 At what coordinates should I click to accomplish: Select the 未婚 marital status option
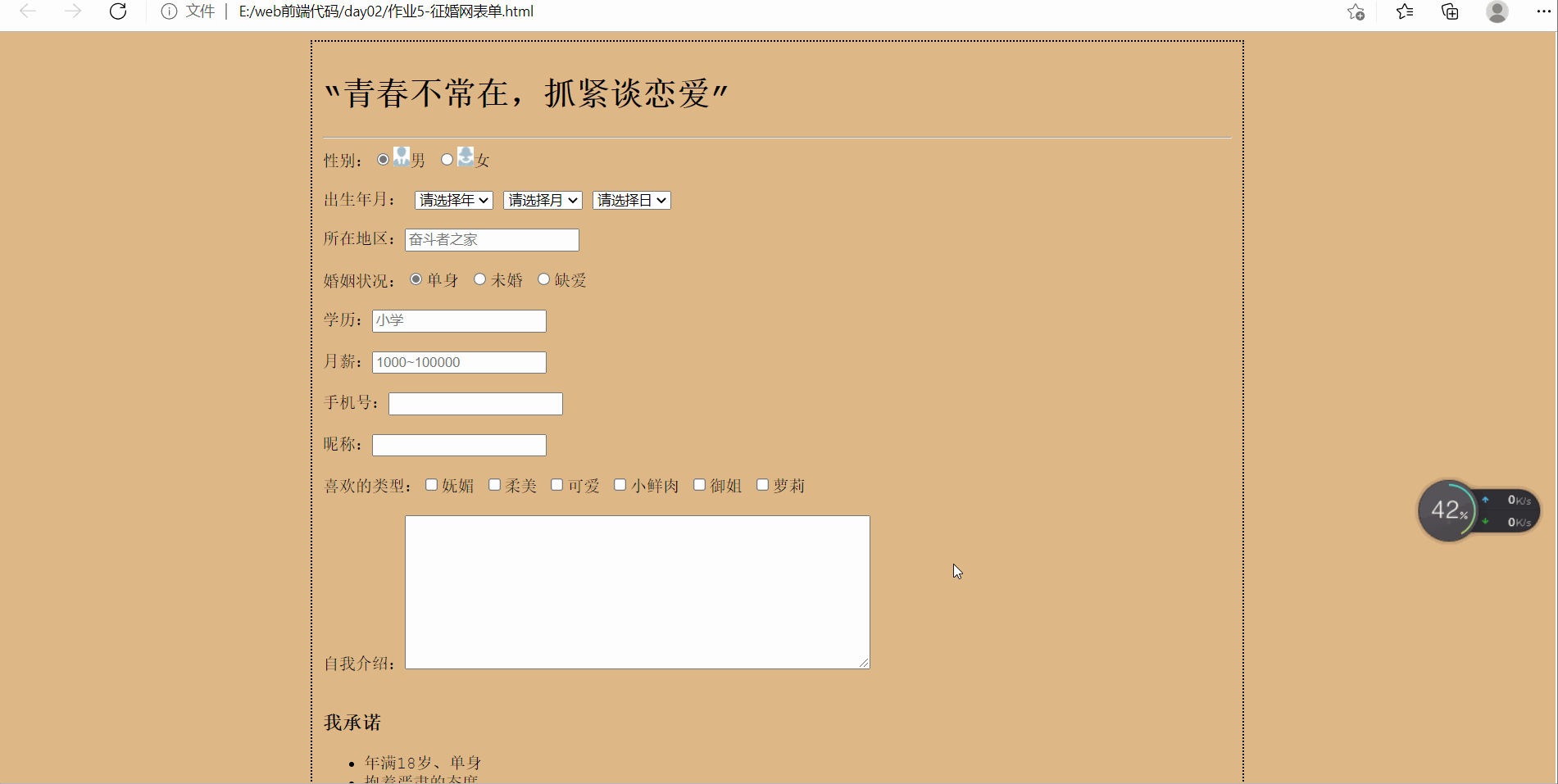pyautogui.click(x=480, y=279)
